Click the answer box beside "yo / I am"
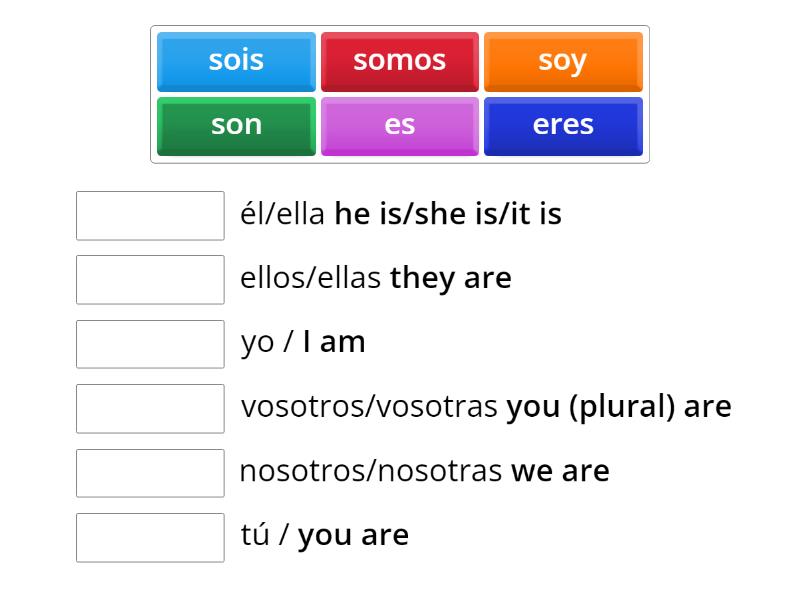This screenshot has height=600, width=800. coord(150,344)
